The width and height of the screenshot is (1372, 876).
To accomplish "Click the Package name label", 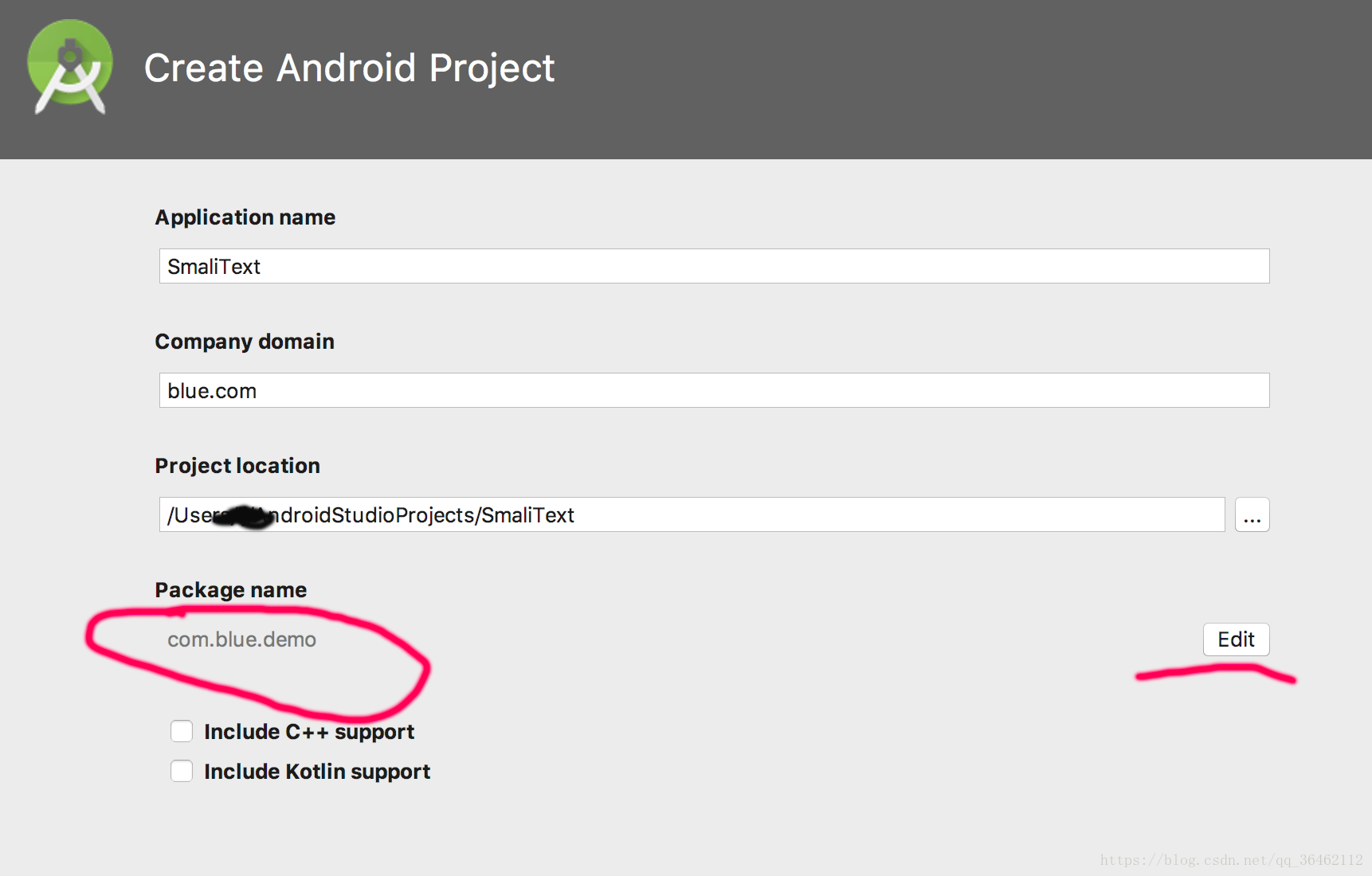I will 231,590.
